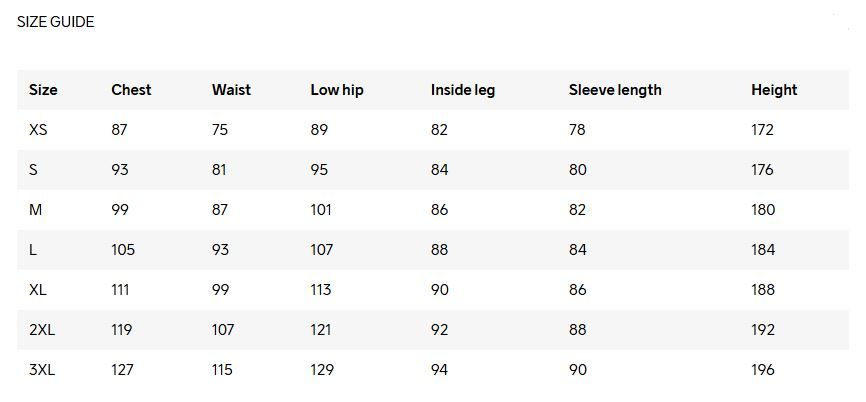Select the 2XL size row label
The width and height of the screenshot is (866, 402).
pos(42,330)
